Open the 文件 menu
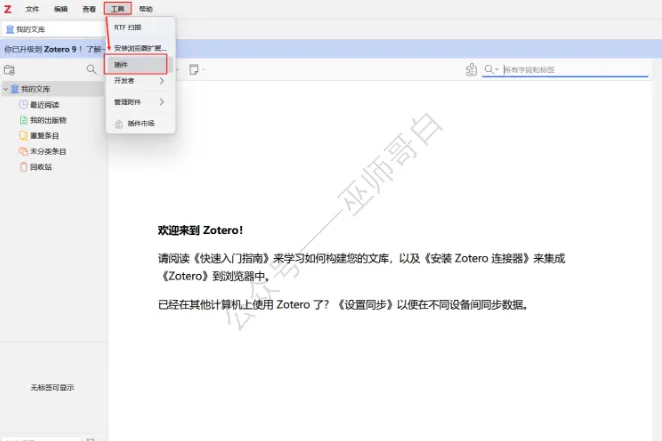This screenshot has height=441, width=662. coord(32,9)
